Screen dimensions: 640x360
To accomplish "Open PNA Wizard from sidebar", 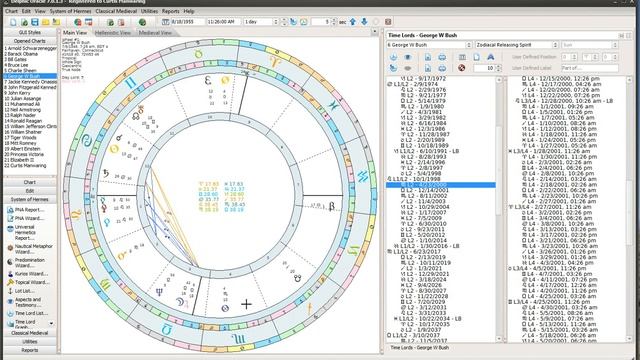I will [x=26, y=218].
